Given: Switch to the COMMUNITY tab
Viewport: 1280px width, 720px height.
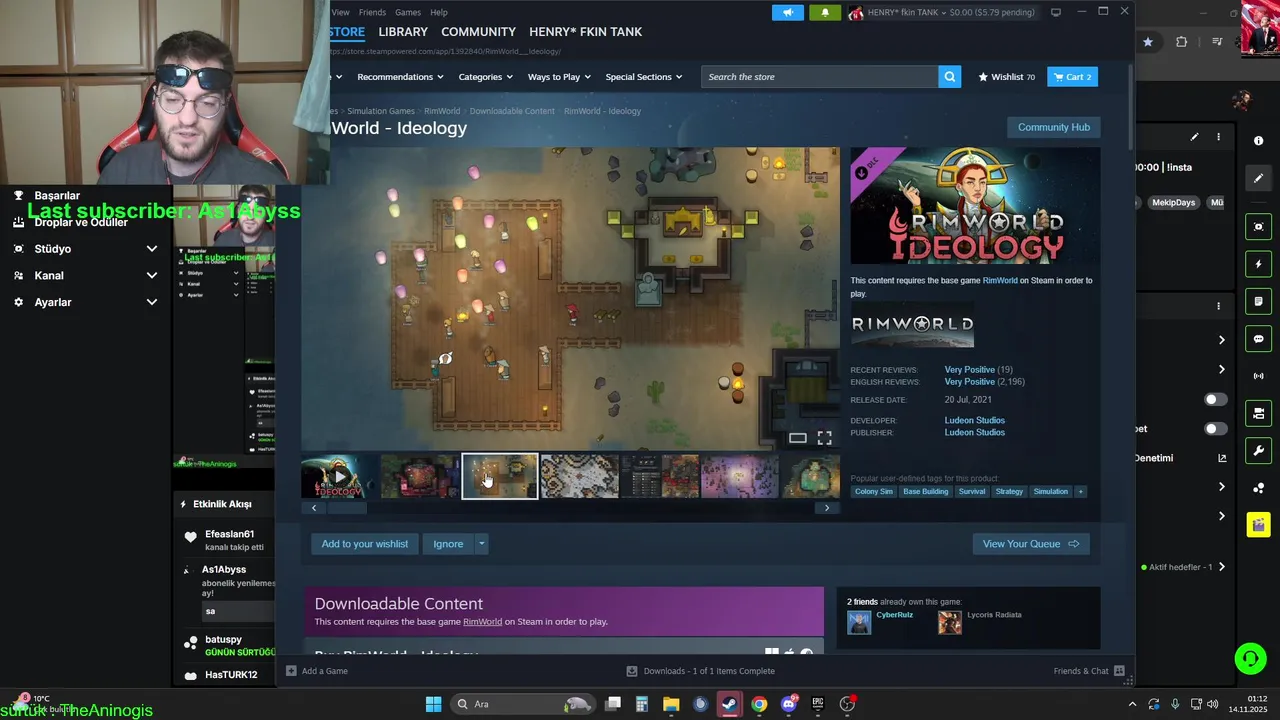Looking at the screenshot, I should click(478, 32).
